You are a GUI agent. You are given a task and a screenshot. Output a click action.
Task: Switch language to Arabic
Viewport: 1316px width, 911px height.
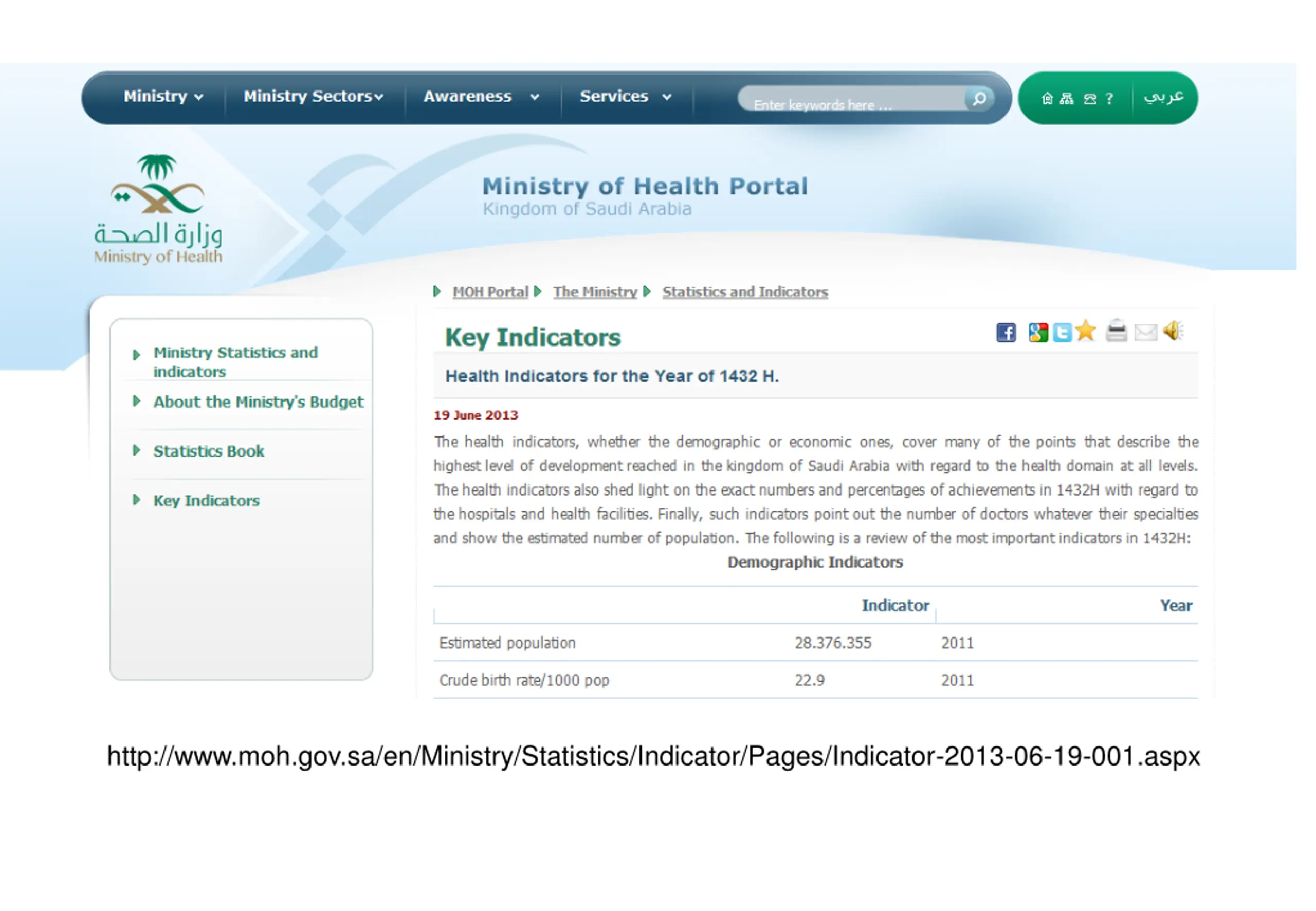pos(1163,97)
